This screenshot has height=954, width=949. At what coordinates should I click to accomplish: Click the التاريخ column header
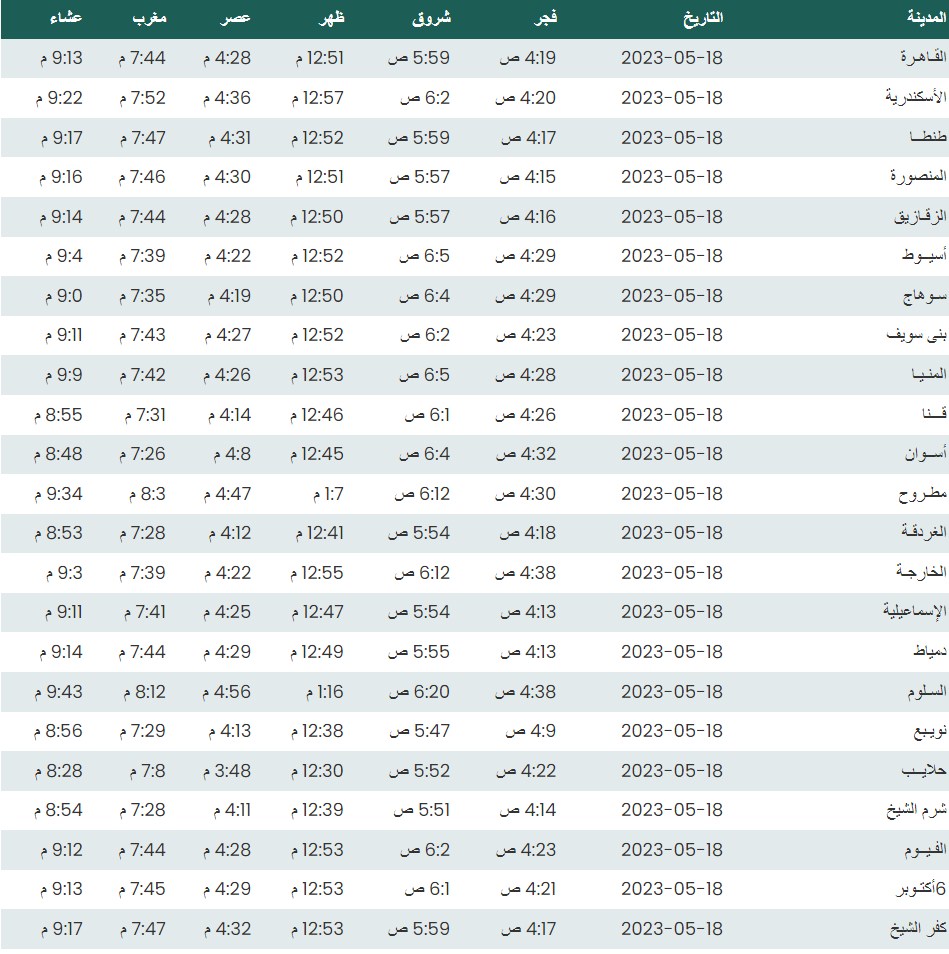click(x=700, y=18)
